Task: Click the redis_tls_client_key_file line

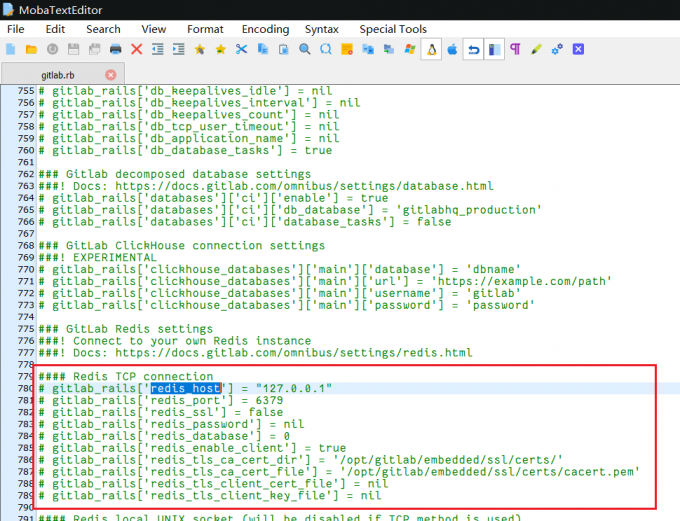Action: (x=210, y=495)
